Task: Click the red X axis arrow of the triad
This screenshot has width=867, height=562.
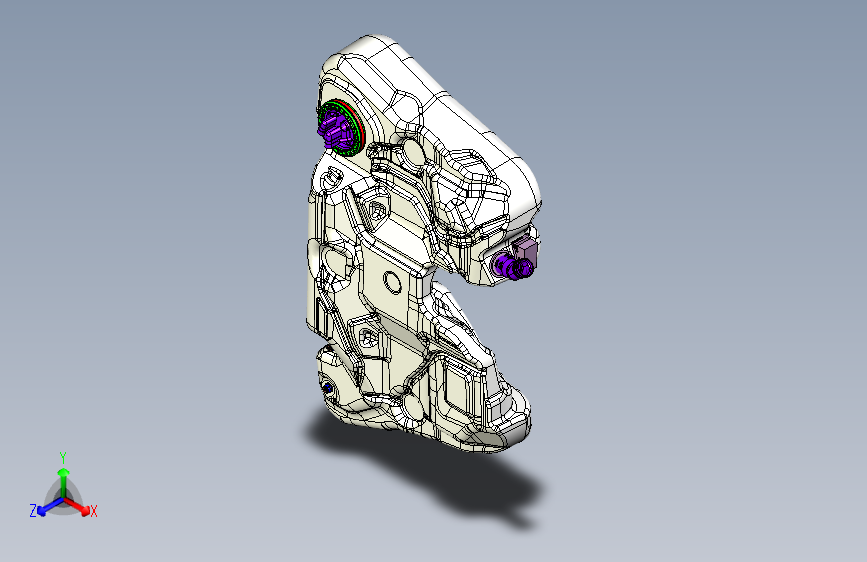Action: [76, 506]
